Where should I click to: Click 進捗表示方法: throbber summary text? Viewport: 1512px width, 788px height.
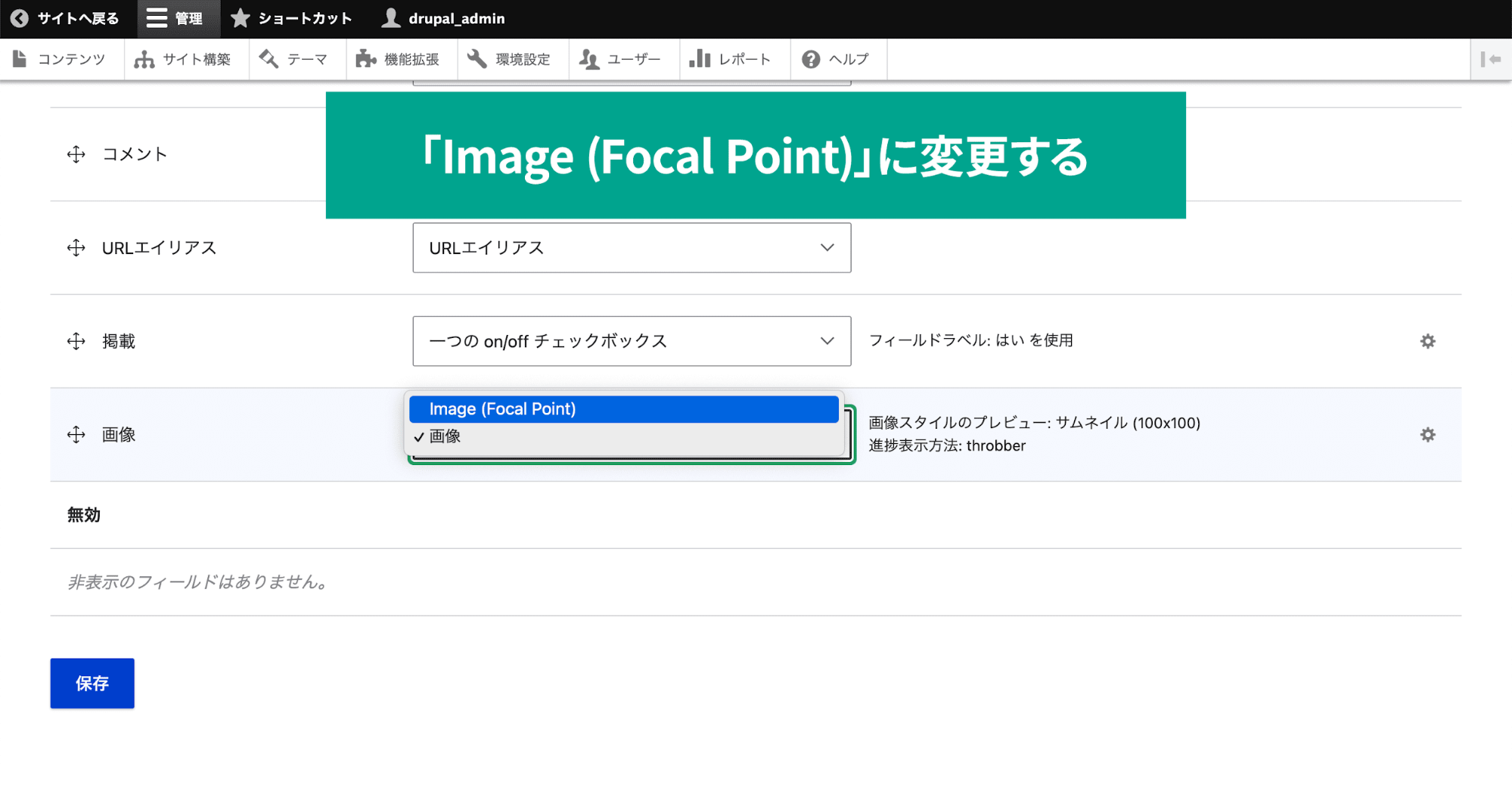[947, 445]
